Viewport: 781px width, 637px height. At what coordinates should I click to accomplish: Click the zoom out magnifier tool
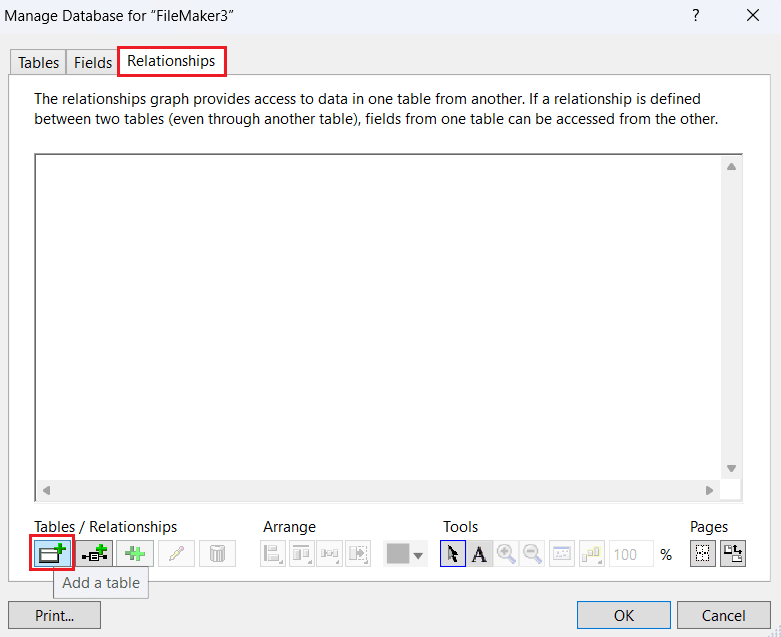click(533, 553)
